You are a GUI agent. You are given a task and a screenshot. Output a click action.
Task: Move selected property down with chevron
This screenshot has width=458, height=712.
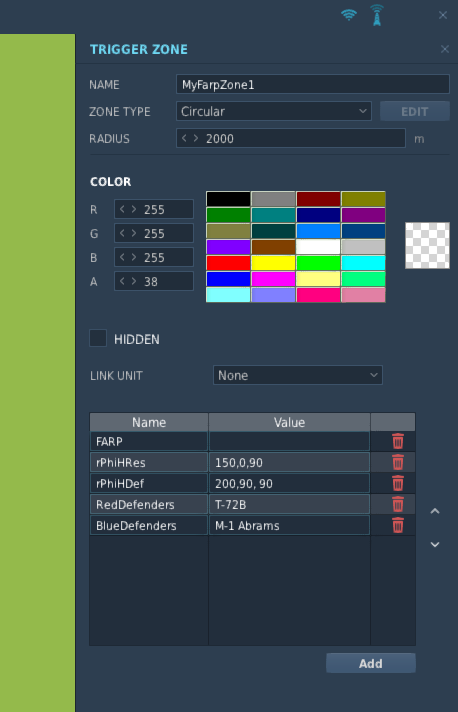tap(435, 544)
